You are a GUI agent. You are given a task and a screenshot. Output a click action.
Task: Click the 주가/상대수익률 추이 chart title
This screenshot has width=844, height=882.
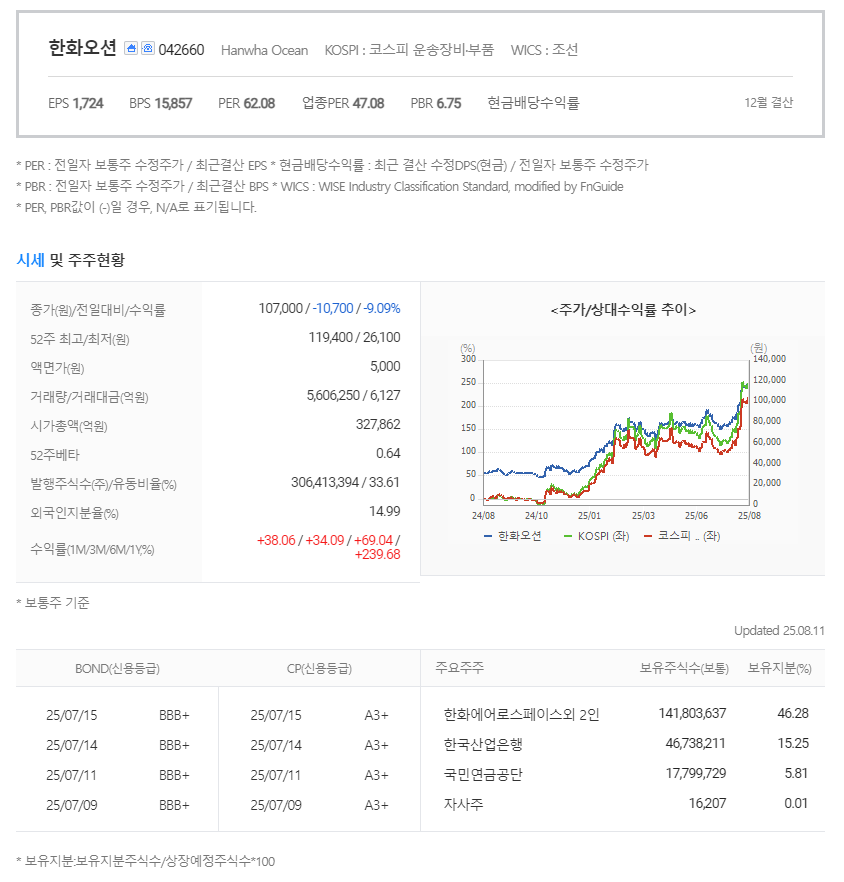point(623,310)
